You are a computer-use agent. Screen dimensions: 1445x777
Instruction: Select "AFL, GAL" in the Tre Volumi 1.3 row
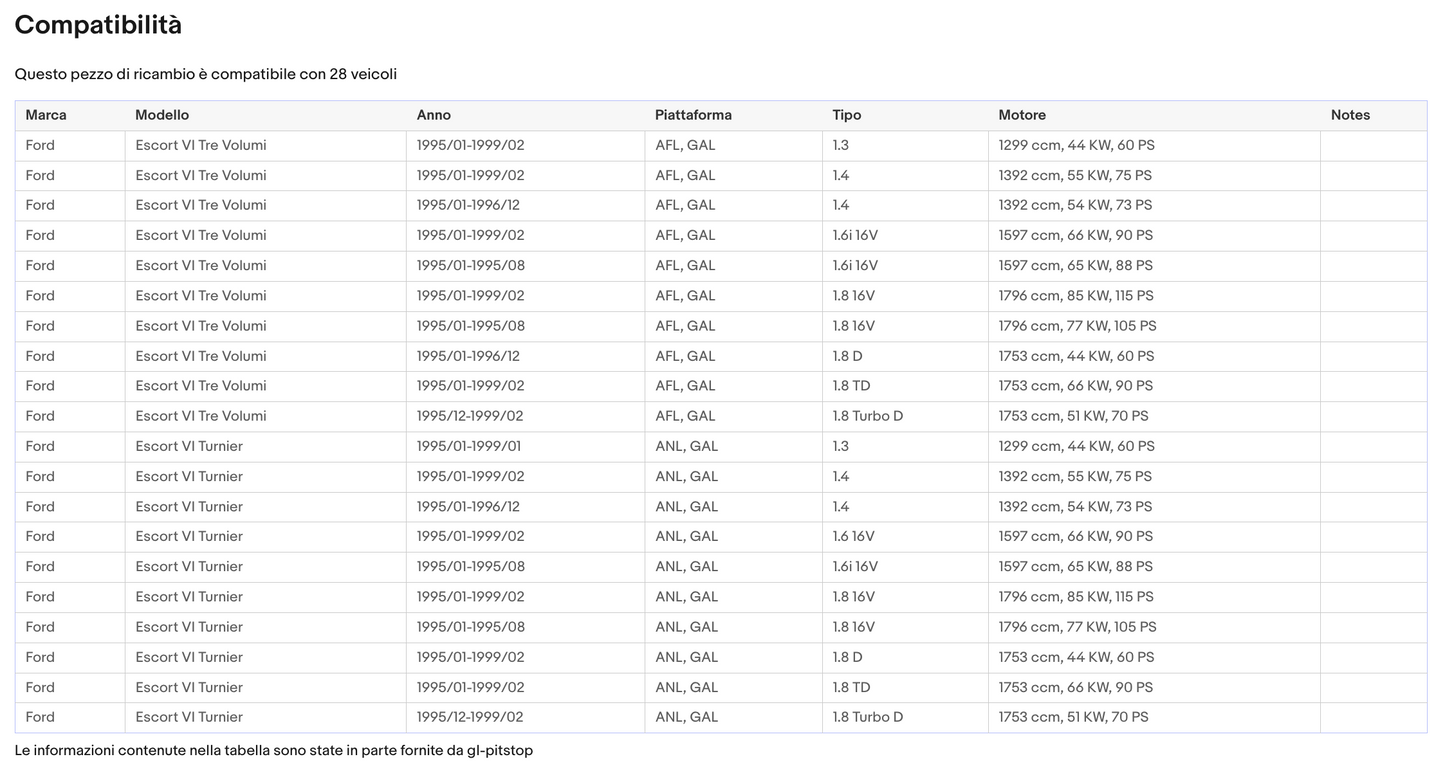coord(685,145)
